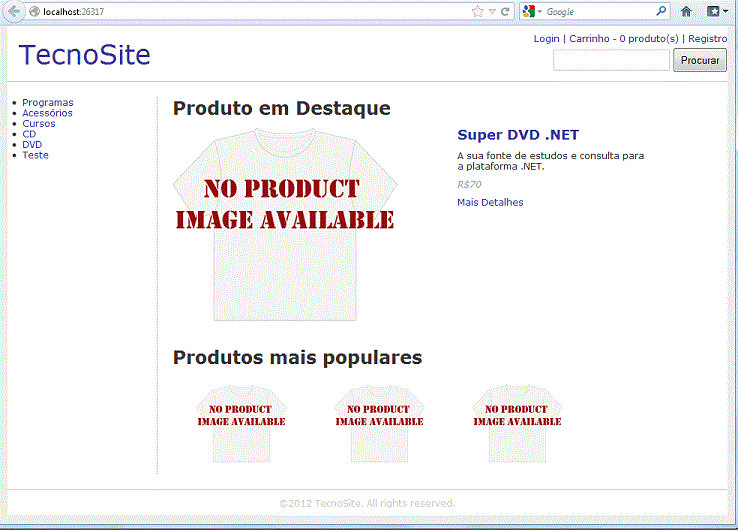
Task: Click the site identity globe icon
Action: tap(34, 11)
